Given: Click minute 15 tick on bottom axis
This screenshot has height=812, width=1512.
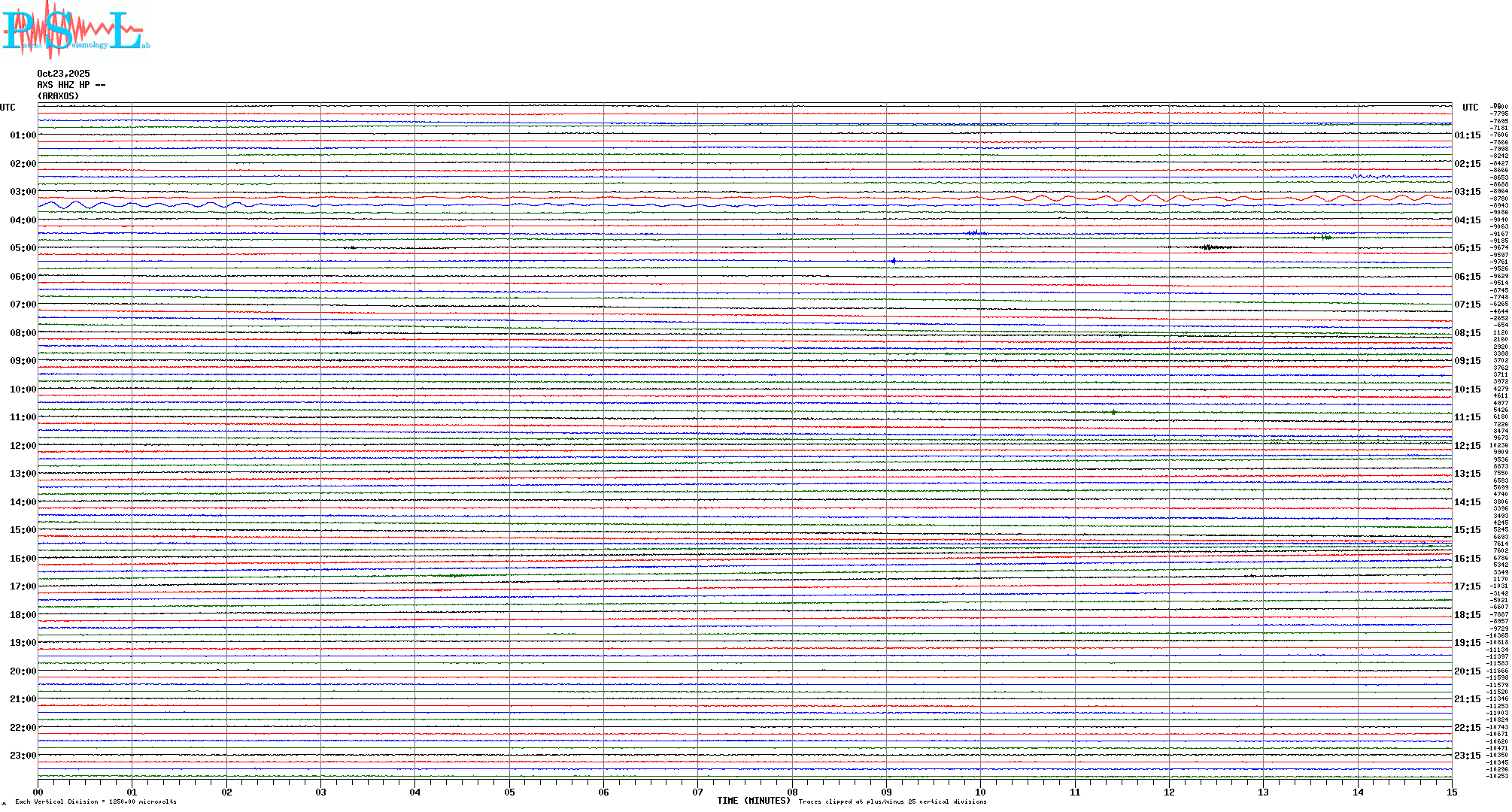Looking at the screenshot, I should [x=1452, y=792].
